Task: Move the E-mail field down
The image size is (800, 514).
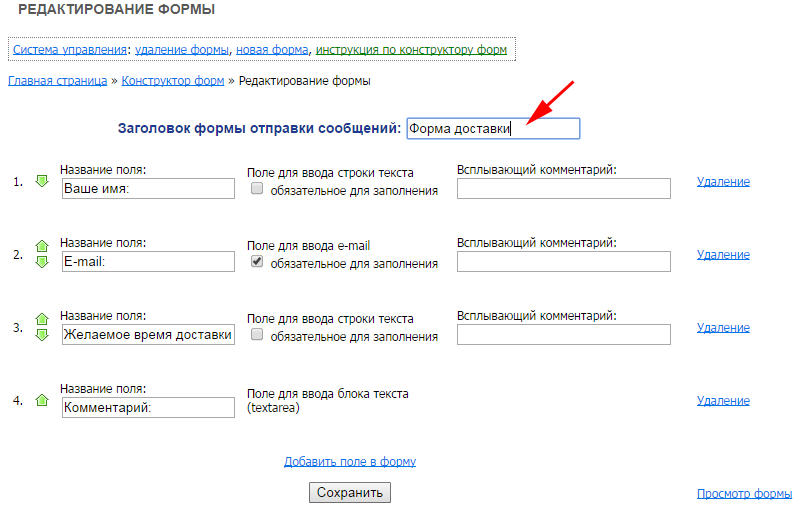Action: [42, 262]
